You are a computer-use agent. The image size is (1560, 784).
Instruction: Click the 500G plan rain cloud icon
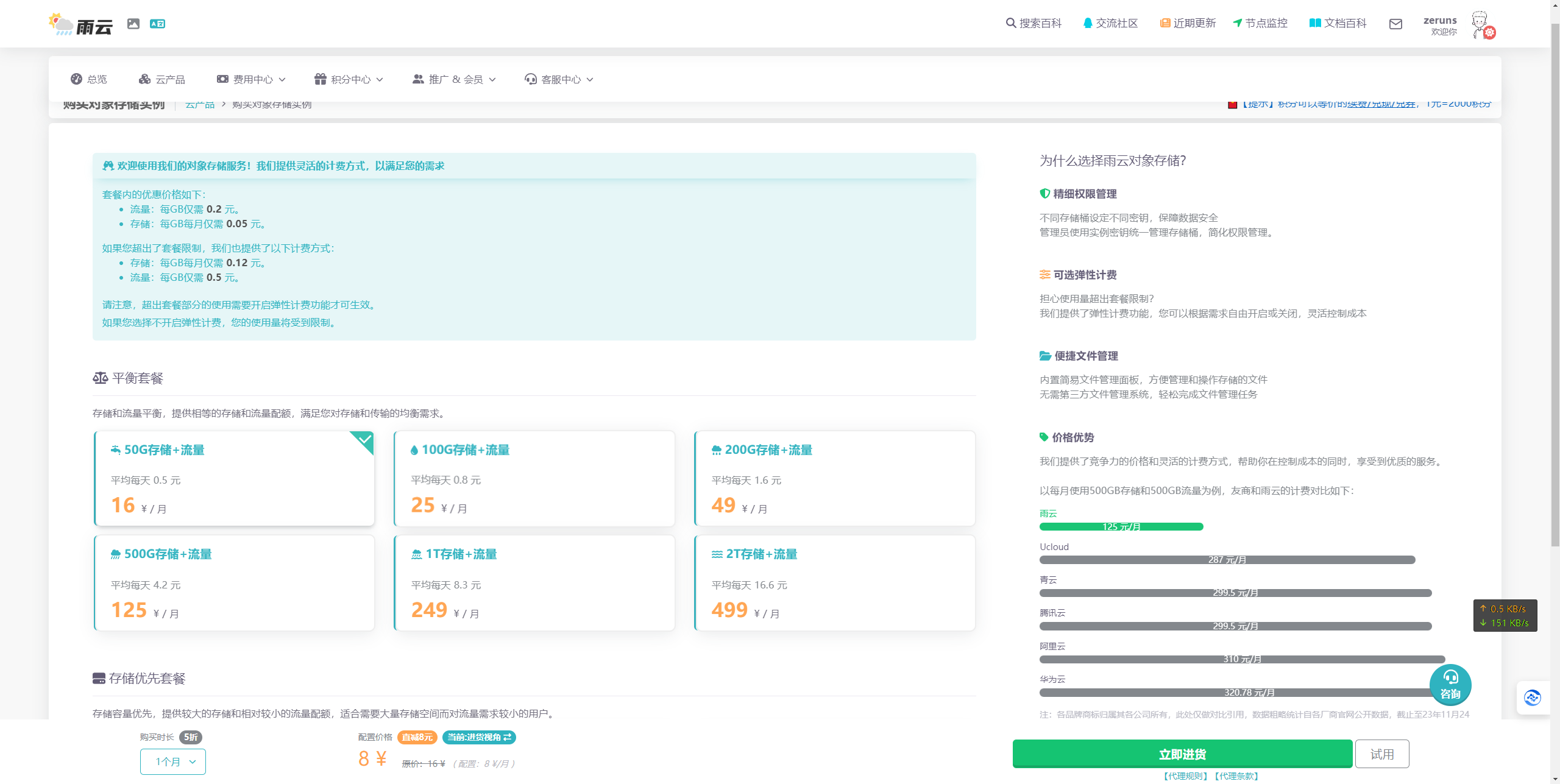(x=116, y=554)
